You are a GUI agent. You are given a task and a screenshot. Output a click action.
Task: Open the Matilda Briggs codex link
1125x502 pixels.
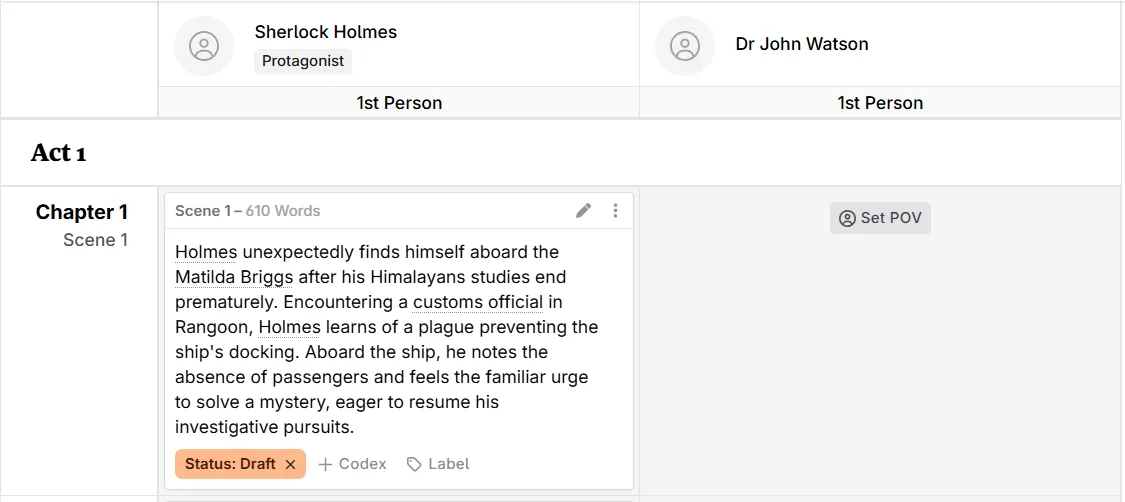point(234,277)
